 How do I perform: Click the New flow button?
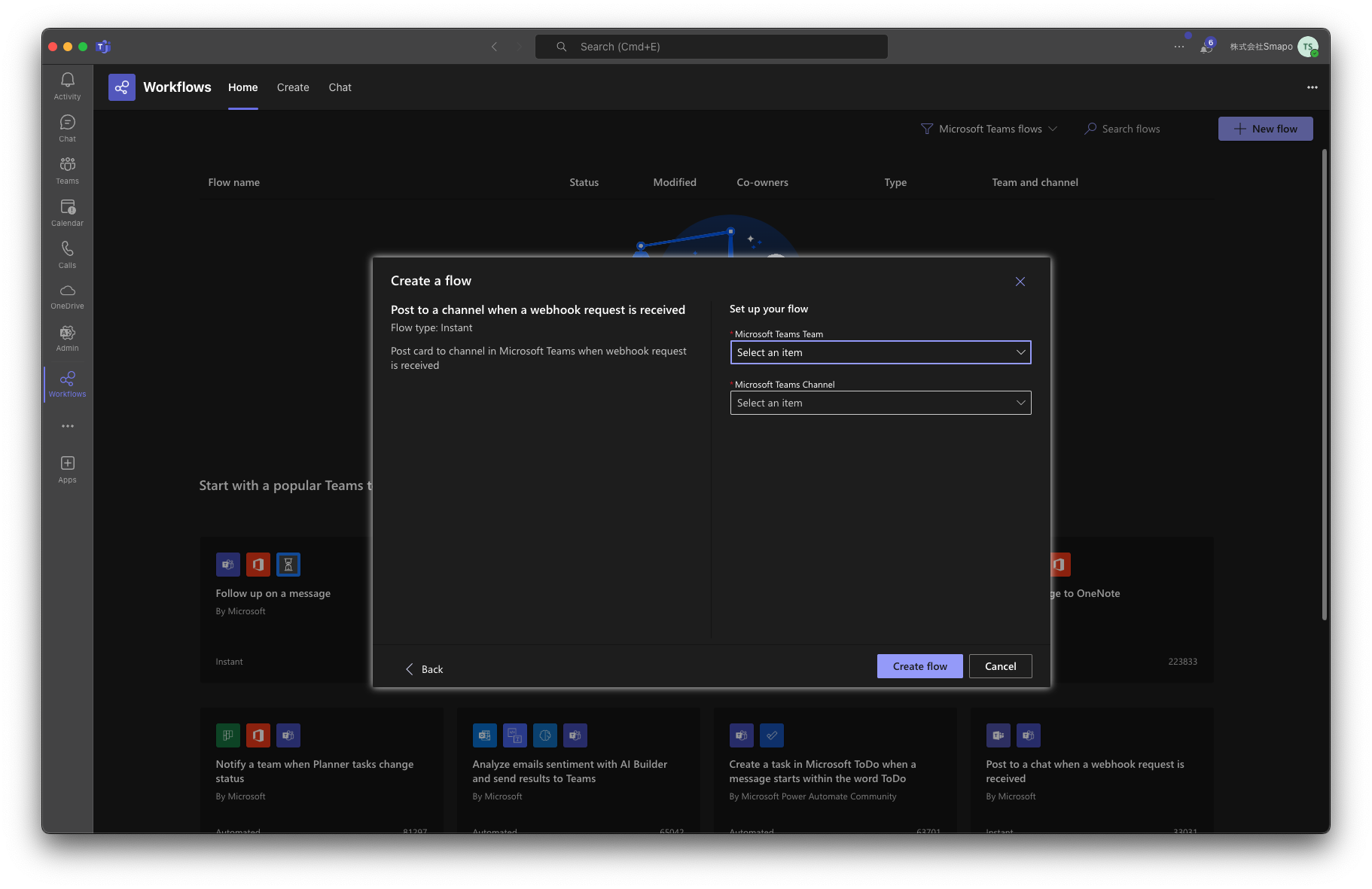click(x=1266, y=129)
